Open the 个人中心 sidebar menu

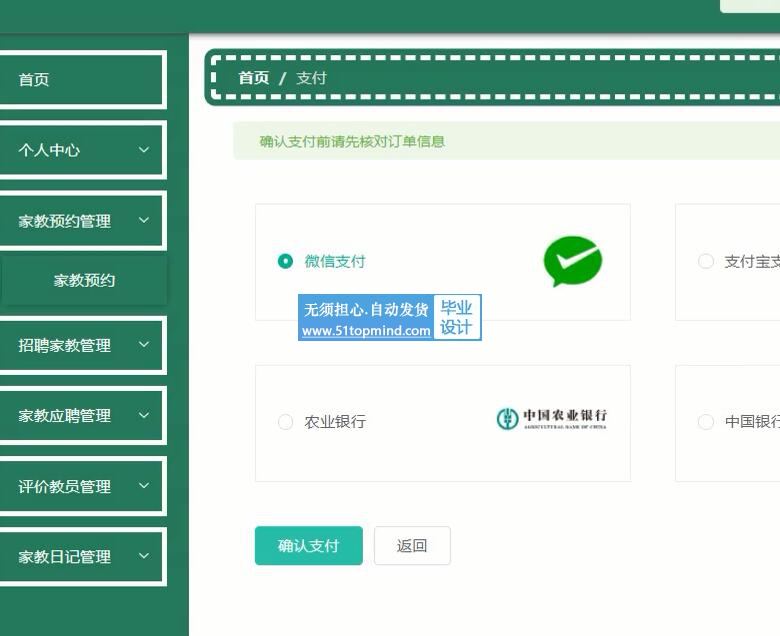pyautogui.click(x=82, y=150)
